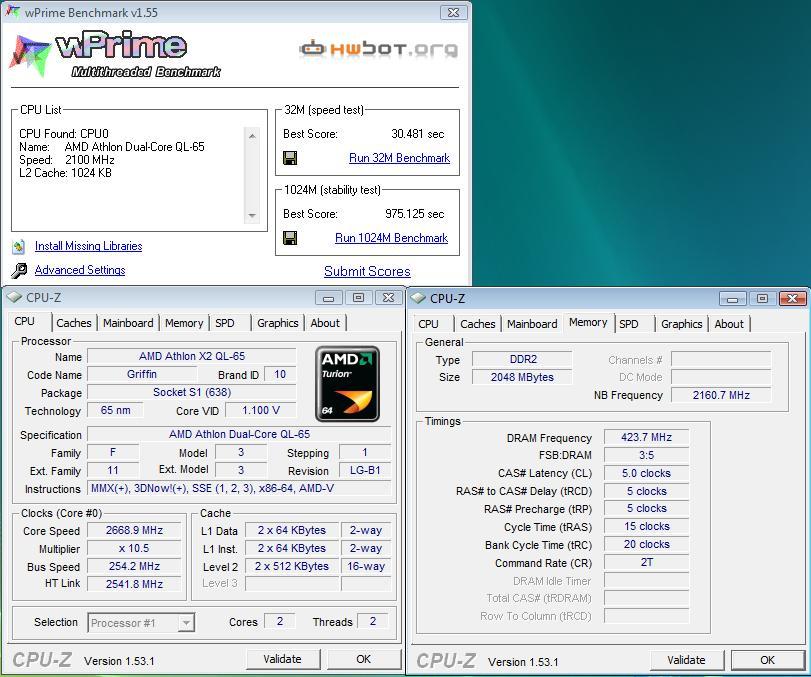Click the memory Type value DDR2
811x677 pixels.
click(x=522, y=359)
